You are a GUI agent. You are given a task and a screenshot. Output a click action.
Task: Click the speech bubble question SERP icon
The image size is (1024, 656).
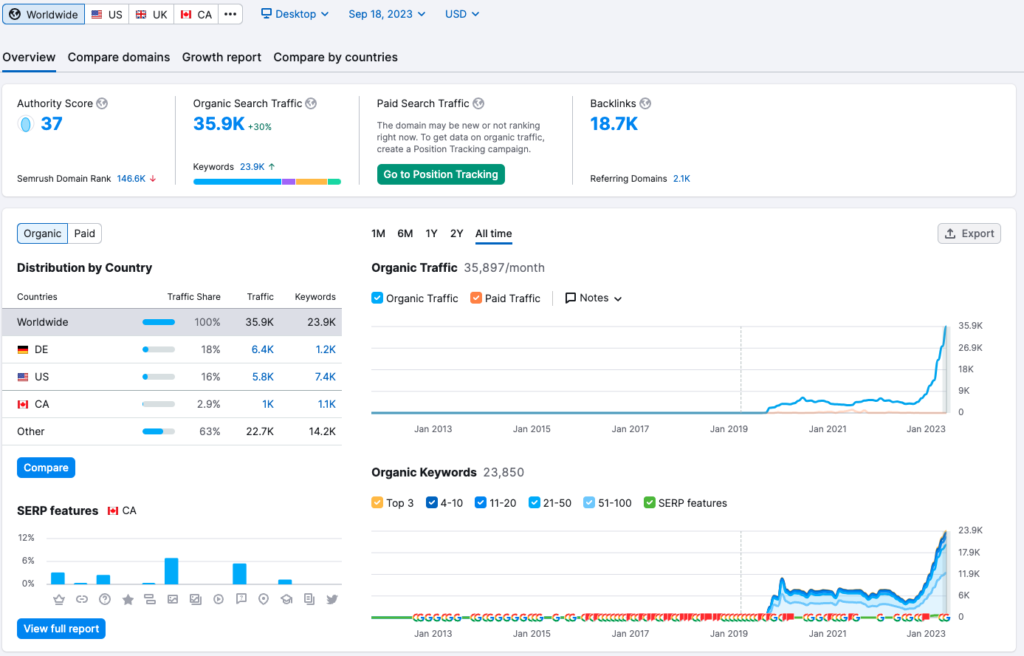(241, 599)
